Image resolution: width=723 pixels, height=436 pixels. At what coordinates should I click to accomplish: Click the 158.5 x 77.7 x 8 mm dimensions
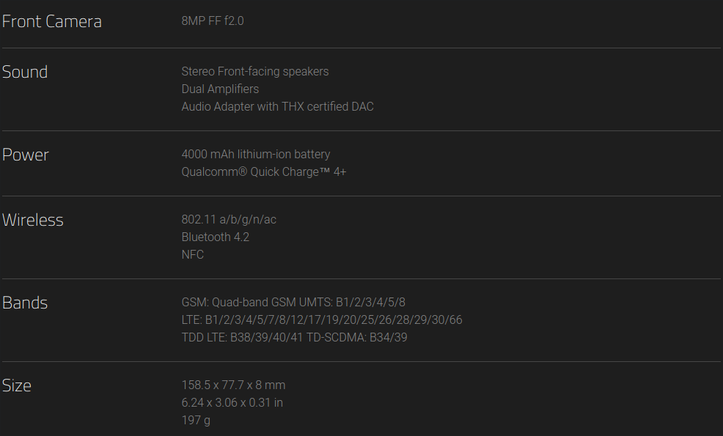pos(233,385)
